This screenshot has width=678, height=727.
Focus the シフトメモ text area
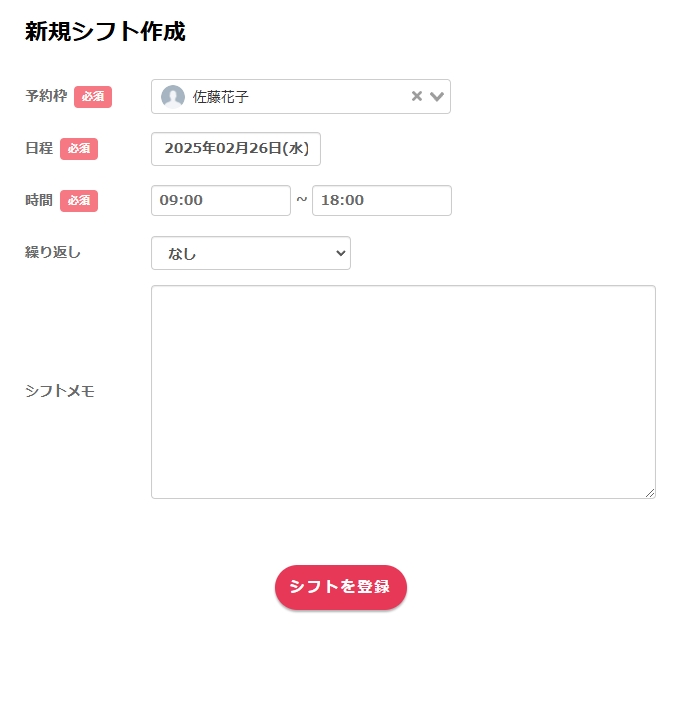[x=403, y=391]
